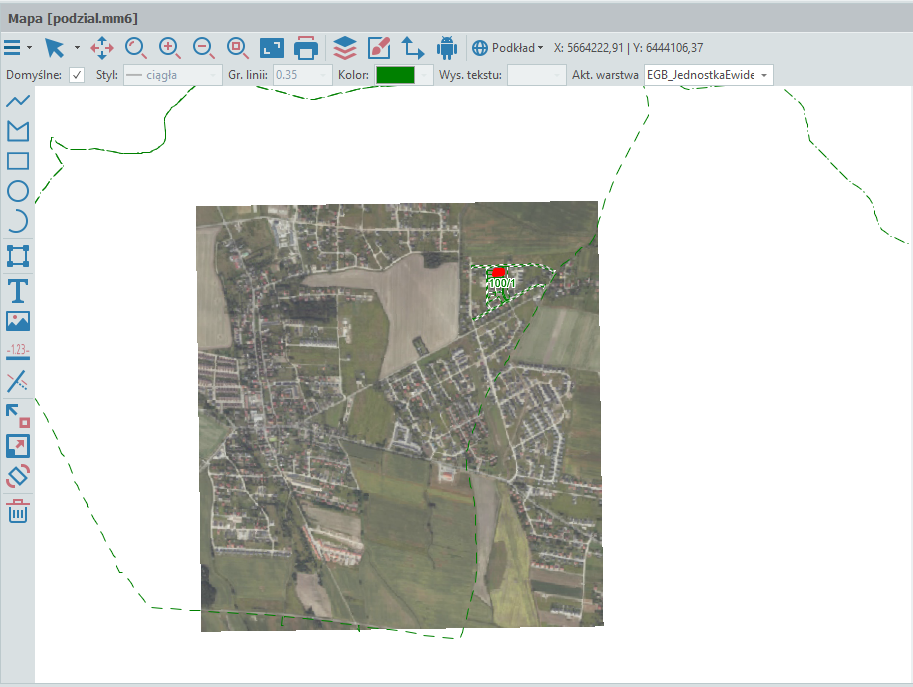Open the Gr. linii thickness dropdown

[302, 76]
